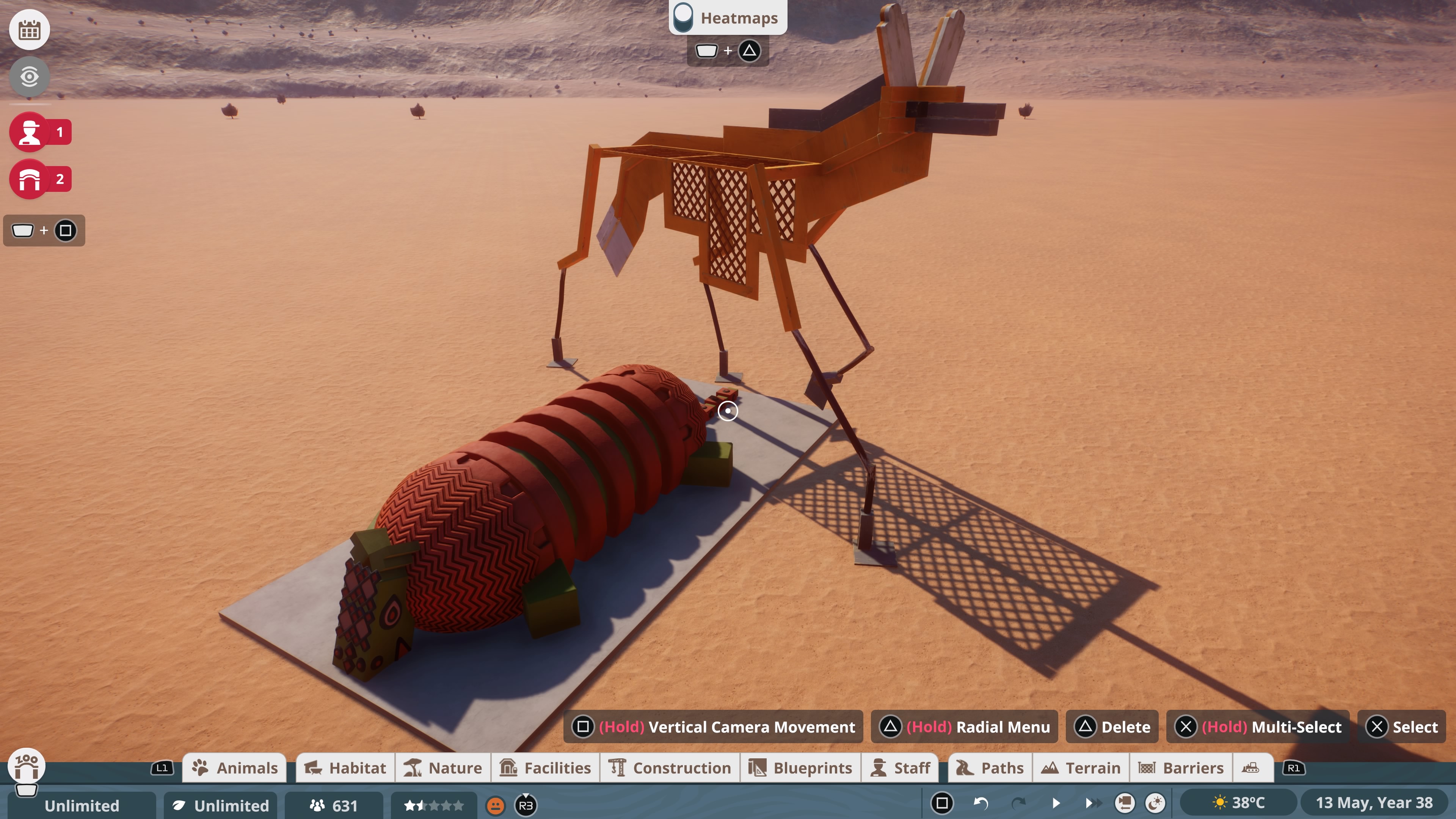This screenshot has height=819, width=1456.
Task: Select the Terrain tab
Action: (1081, 767)
